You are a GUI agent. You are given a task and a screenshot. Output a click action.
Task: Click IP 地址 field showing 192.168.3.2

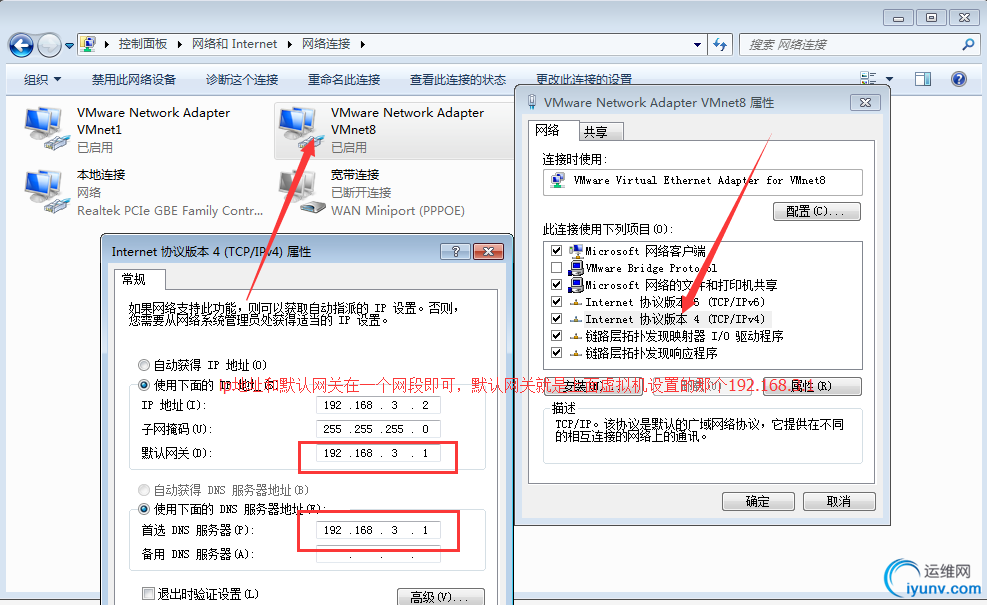(x=378, y=405)
